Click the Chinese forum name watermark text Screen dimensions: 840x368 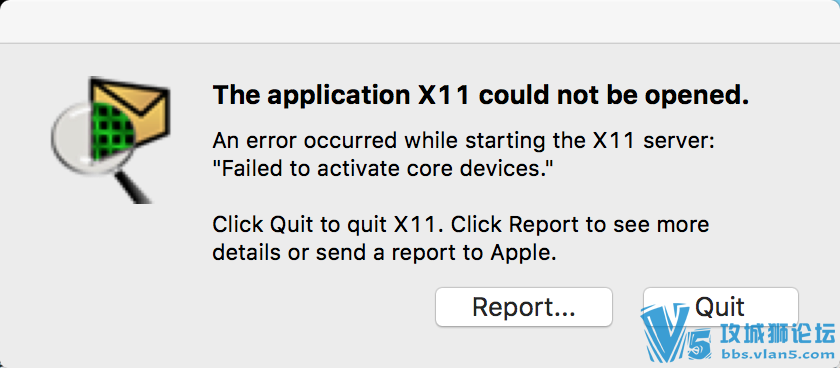[778, 334]
